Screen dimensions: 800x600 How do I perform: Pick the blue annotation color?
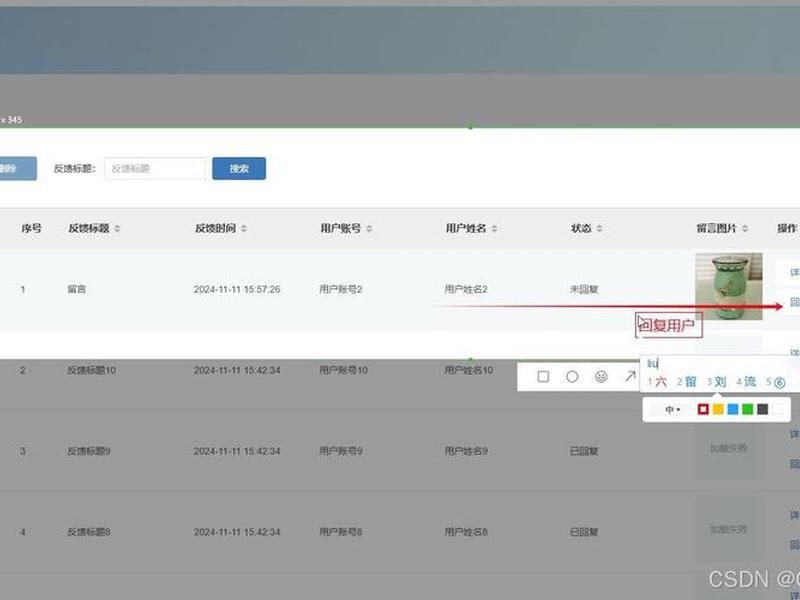pos(733,409)
